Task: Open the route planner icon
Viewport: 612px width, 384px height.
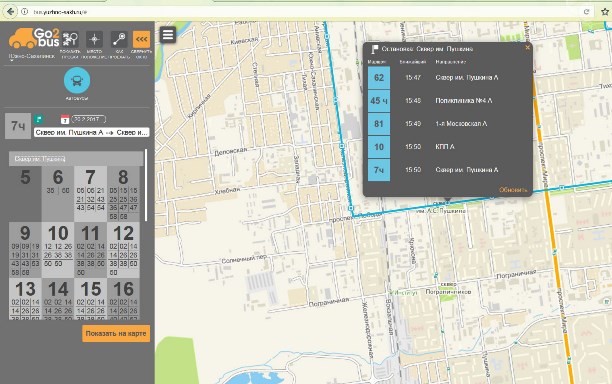Action: pos(119,39)
